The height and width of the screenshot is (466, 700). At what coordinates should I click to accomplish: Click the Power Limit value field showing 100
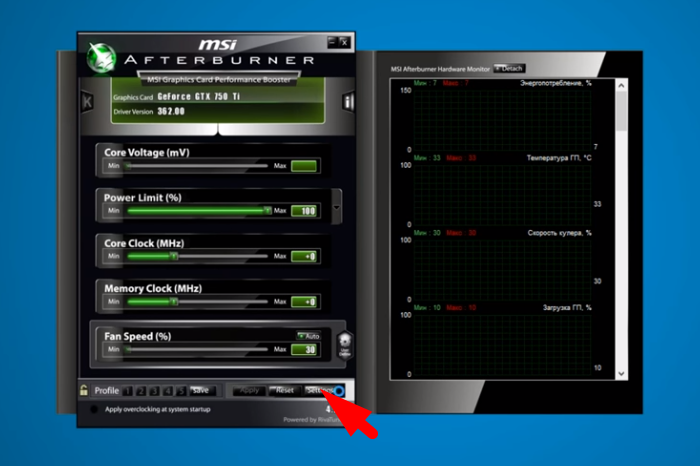click(304, 211)
